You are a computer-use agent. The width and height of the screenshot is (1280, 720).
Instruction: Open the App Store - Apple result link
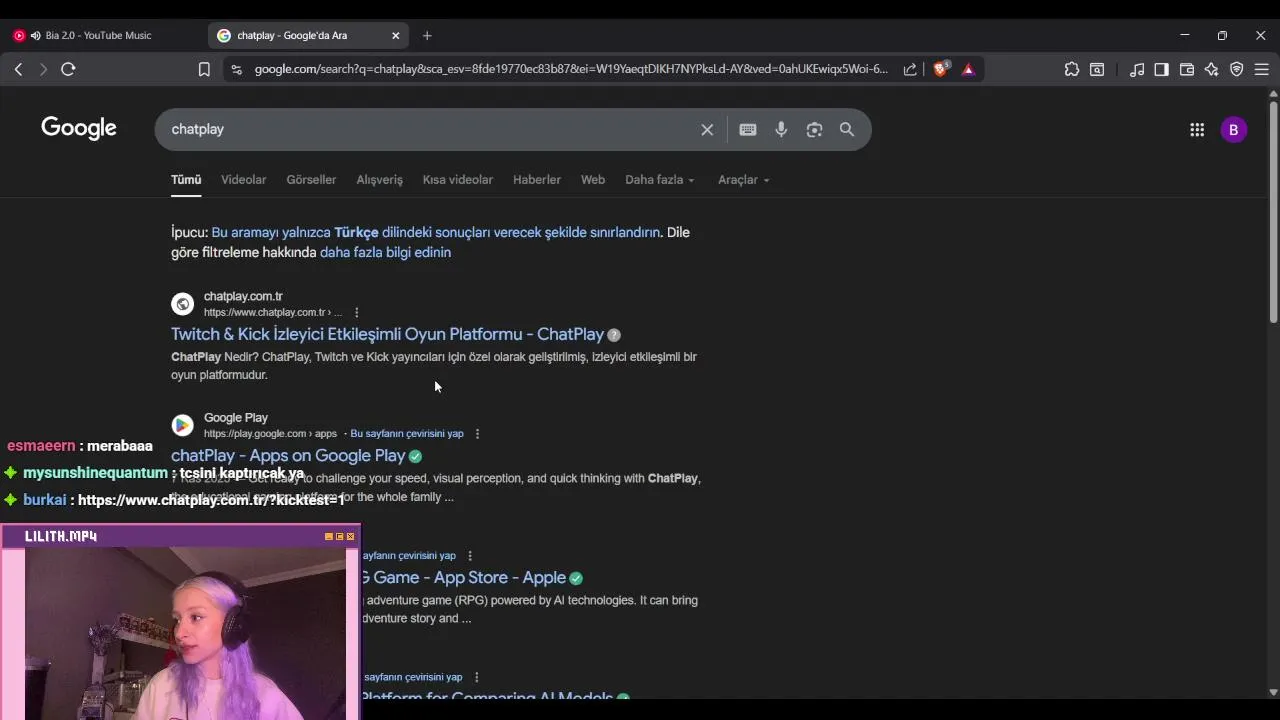(464, 578)
